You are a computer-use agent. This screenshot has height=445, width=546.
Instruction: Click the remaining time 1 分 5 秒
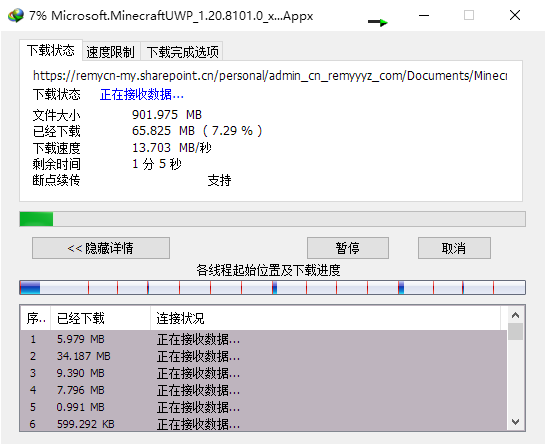pyautogui.click(x=157, y=164)
